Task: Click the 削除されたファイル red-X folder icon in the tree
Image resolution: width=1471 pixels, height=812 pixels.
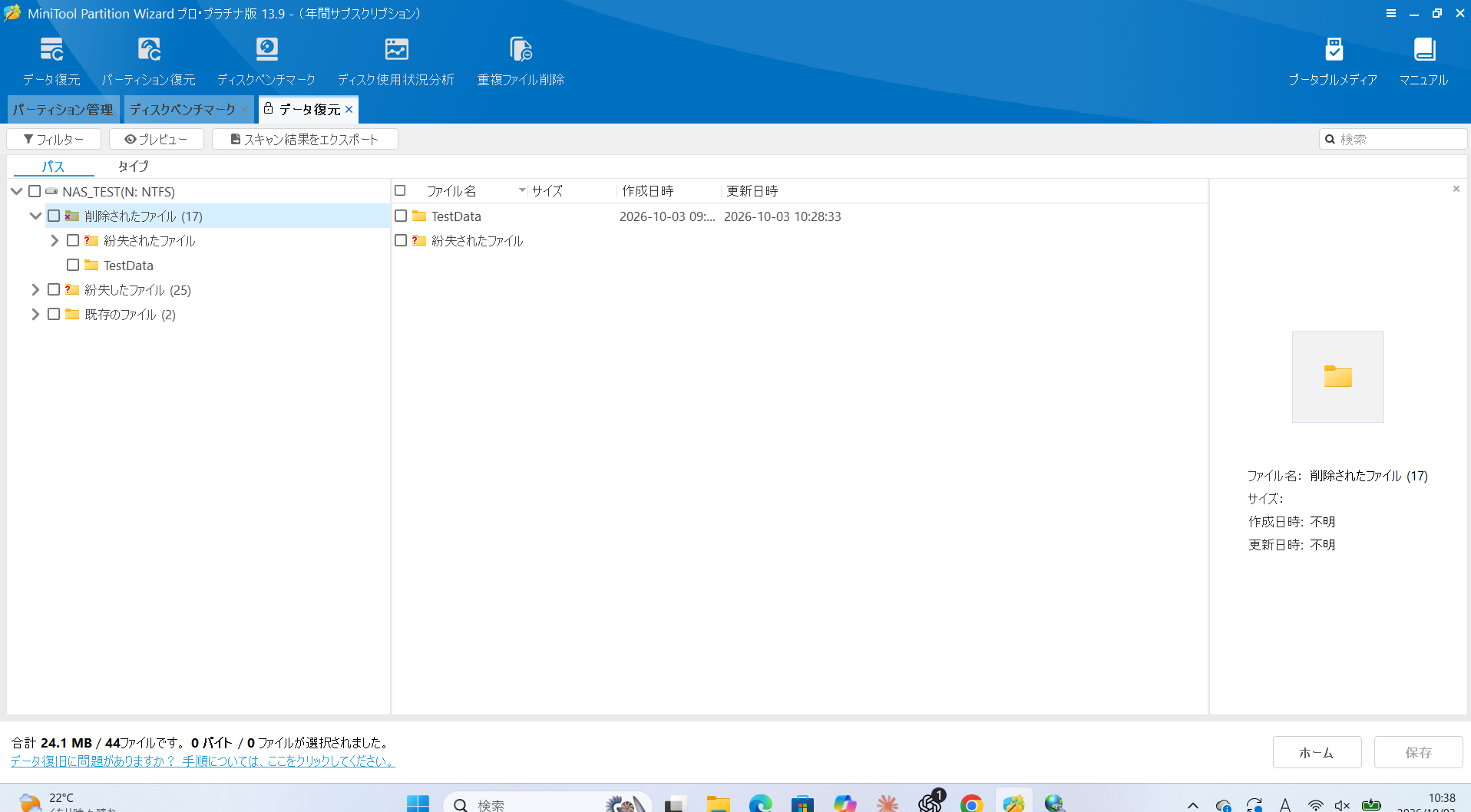Action: (x=72, y=216)
